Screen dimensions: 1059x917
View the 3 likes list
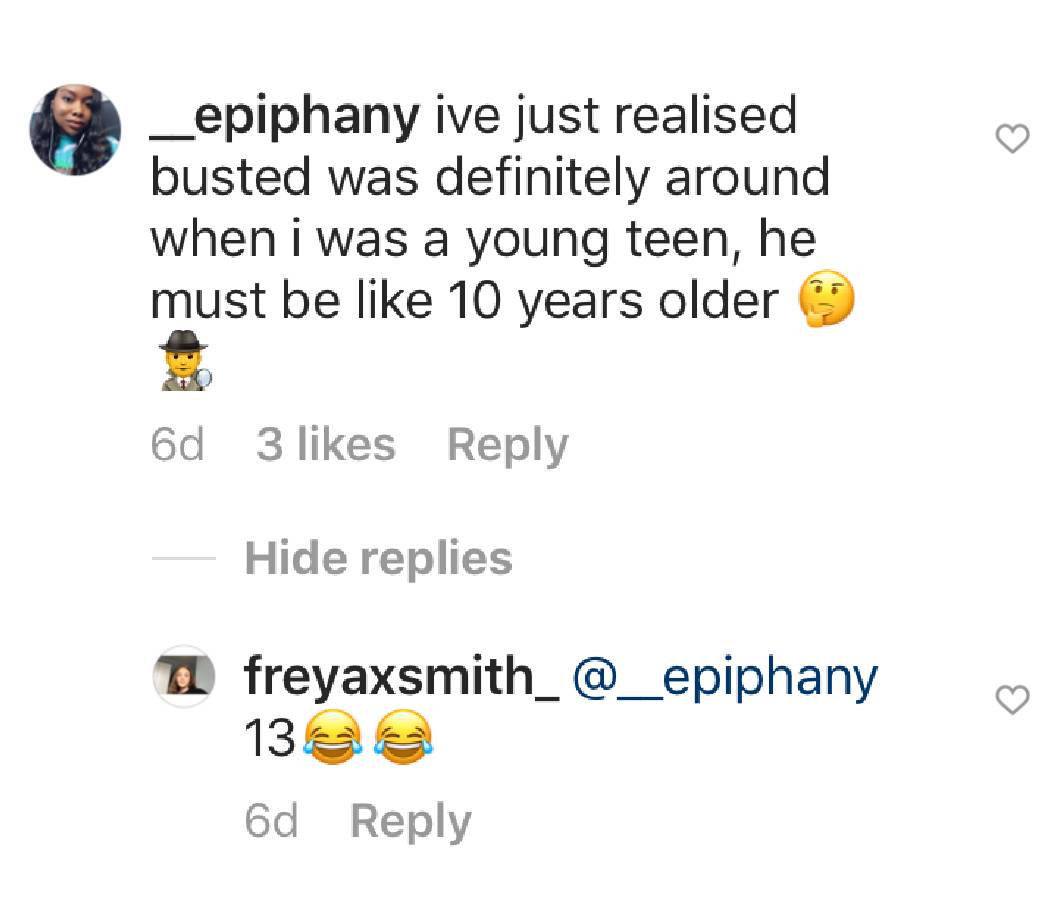click(x=326, y=445)
